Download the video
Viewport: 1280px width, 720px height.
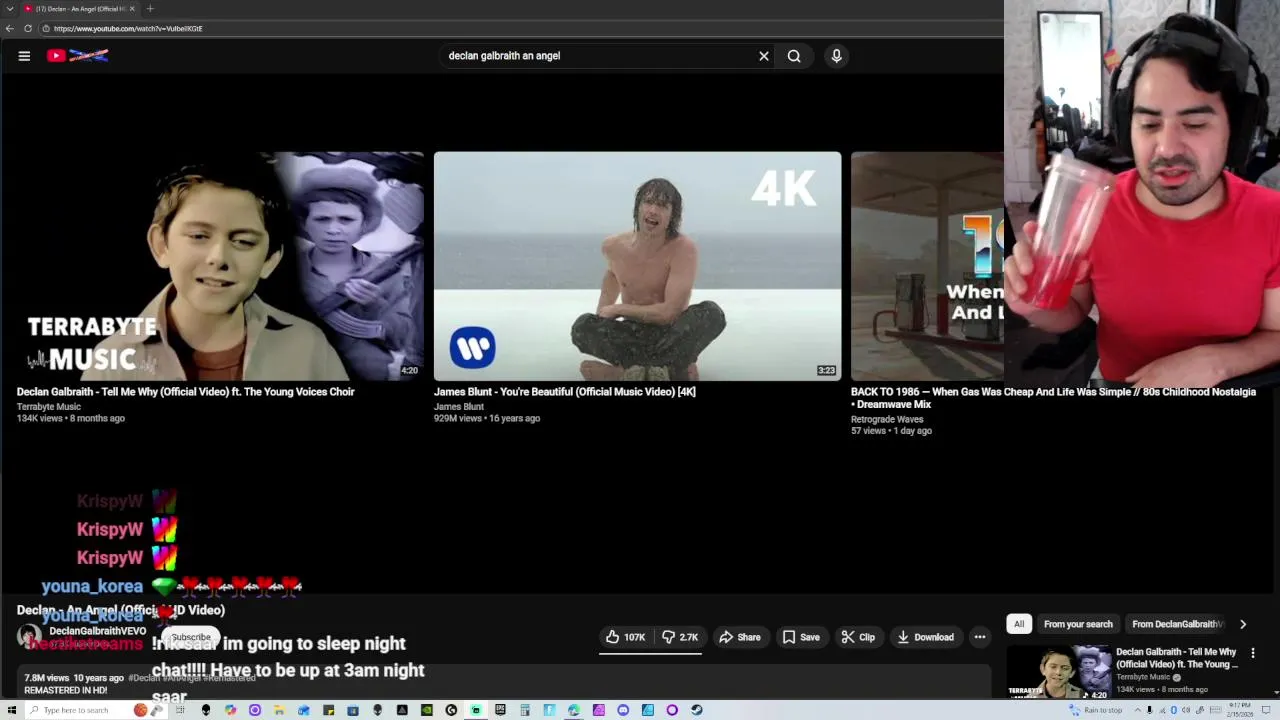click(925, 637)
